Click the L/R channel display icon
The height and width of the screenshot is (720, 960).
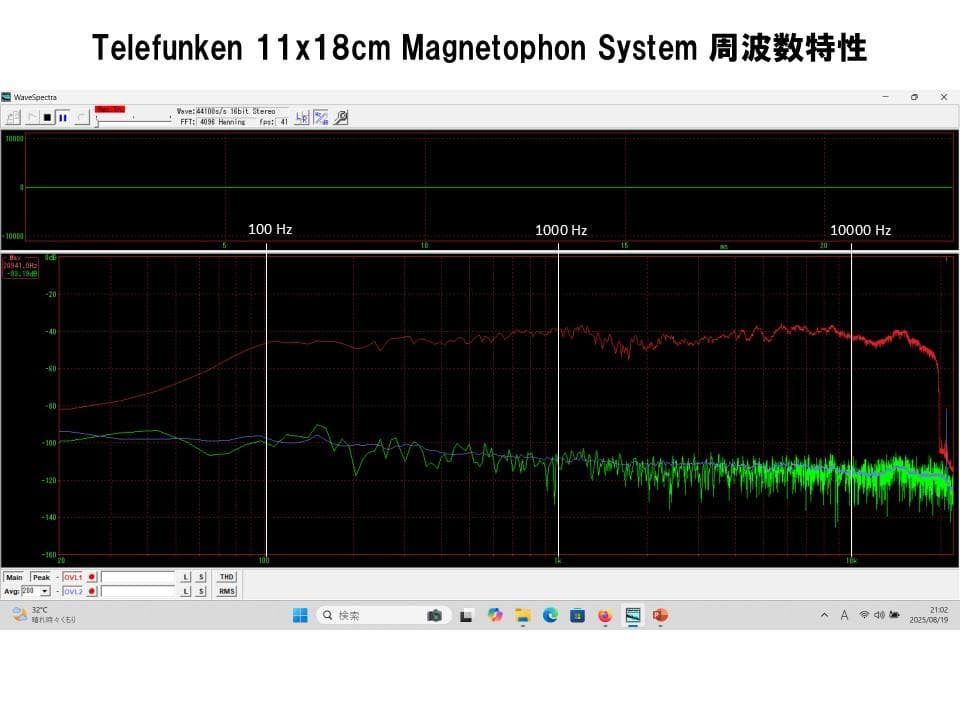[301, 117]
